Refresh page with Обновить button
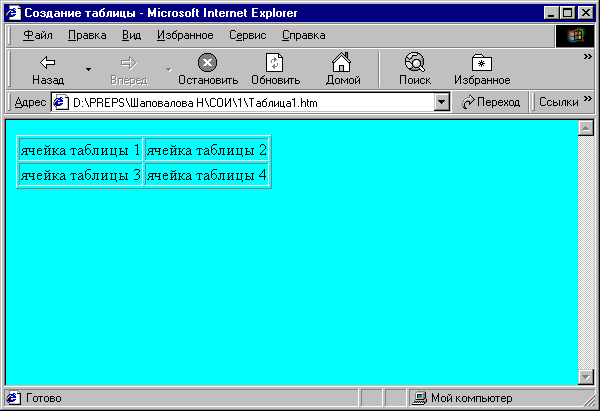This screenshot has height=411, width=600. [x=275, y=70]
